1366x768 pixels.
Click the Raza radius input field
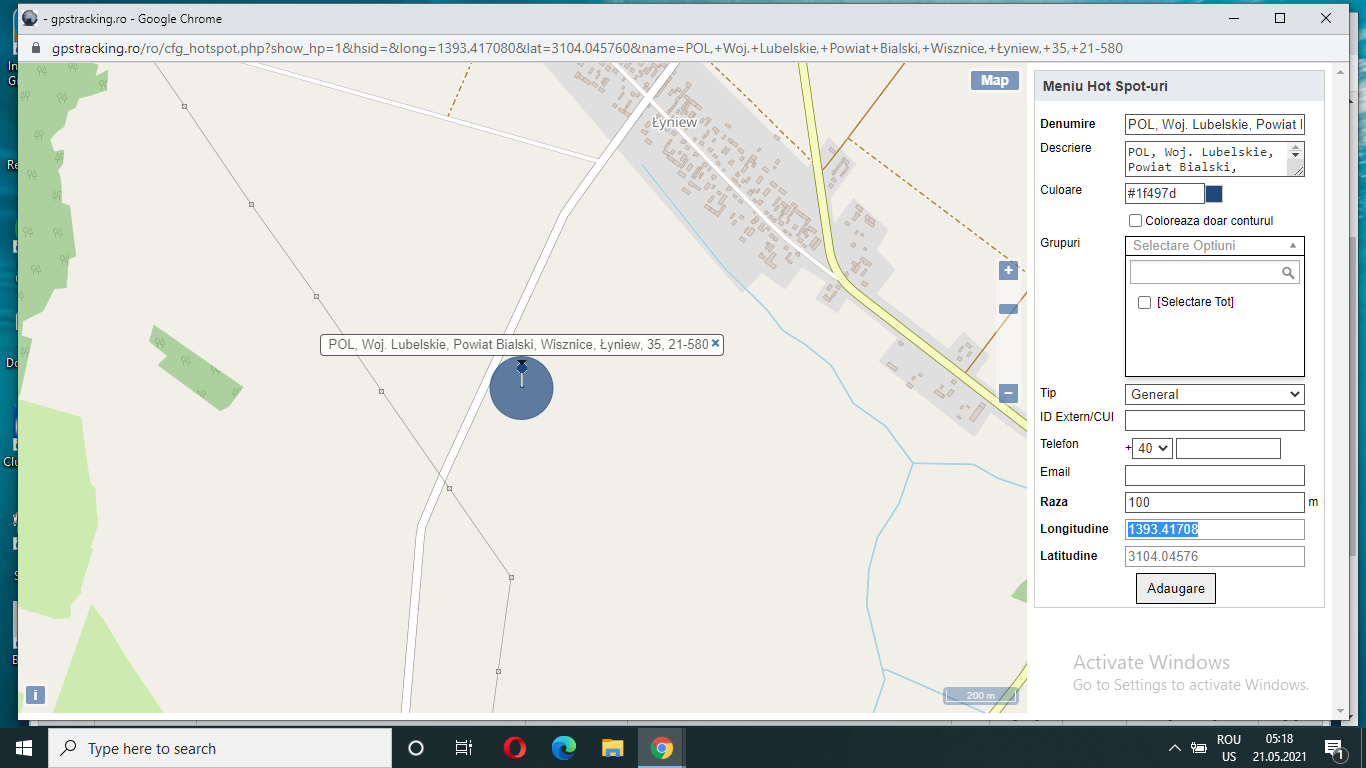point(1214,503)
